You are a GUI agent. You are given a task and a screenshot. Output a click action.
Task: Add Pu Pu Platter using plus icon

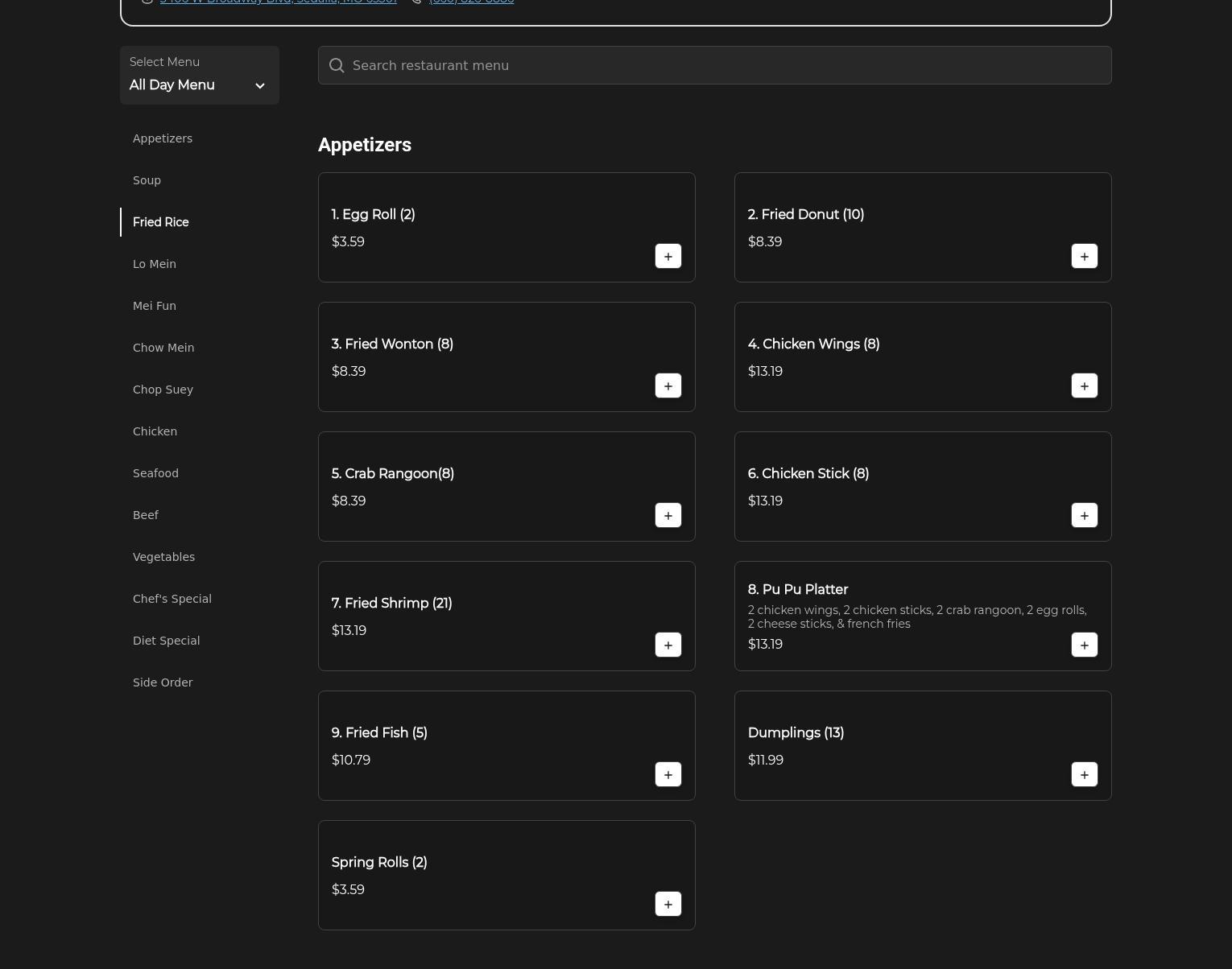coord(1084,645)
